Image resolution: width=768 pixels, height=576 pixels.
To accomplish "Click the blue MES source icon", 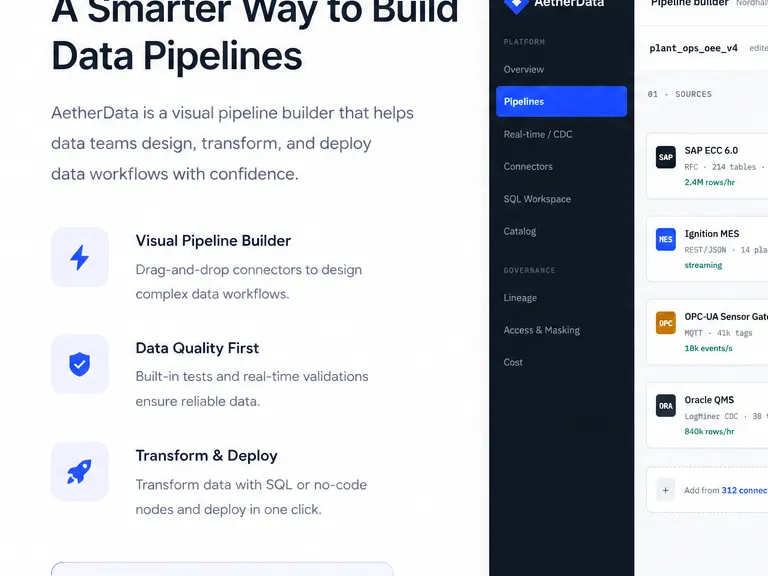I will [666, 240].
